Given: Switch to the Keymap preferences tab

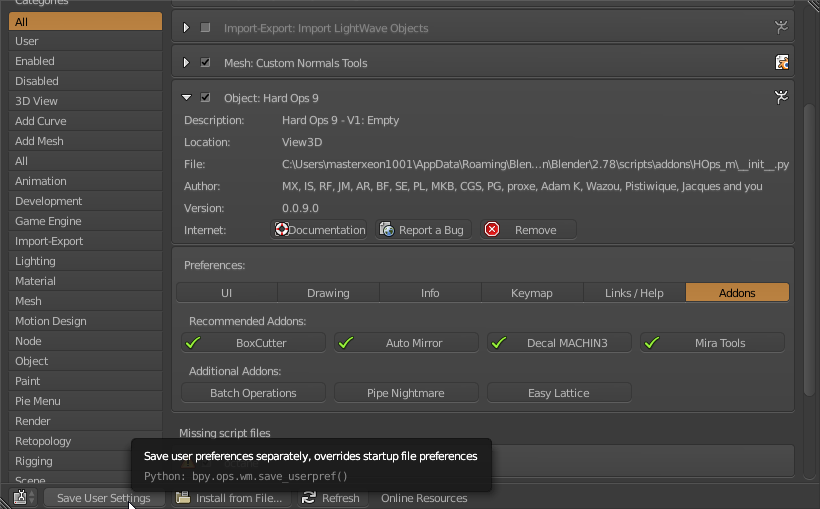Looking at the screenshot, I should (532, 293).
